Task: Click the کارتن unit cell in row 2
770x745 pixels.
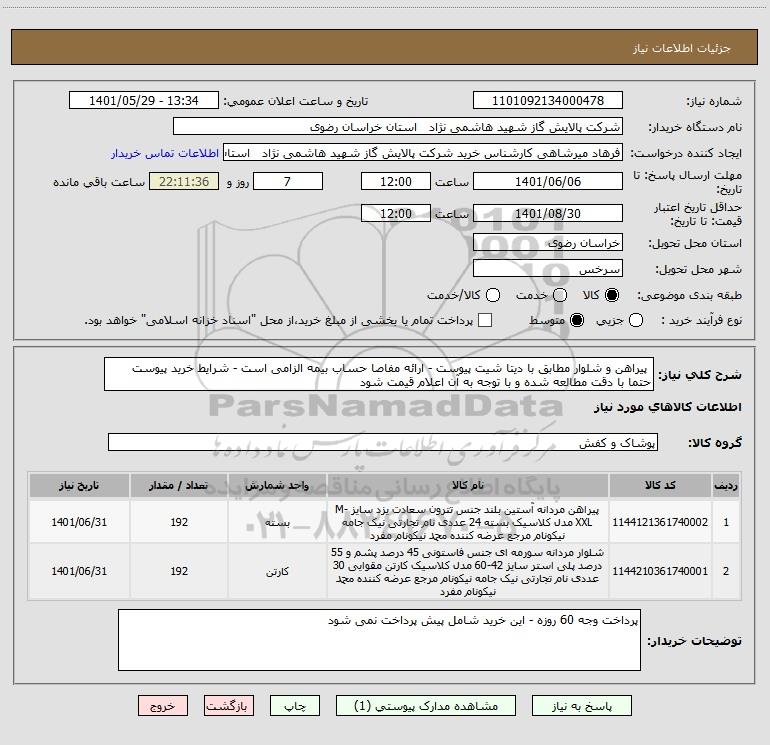Action: [x=277, y=572]
